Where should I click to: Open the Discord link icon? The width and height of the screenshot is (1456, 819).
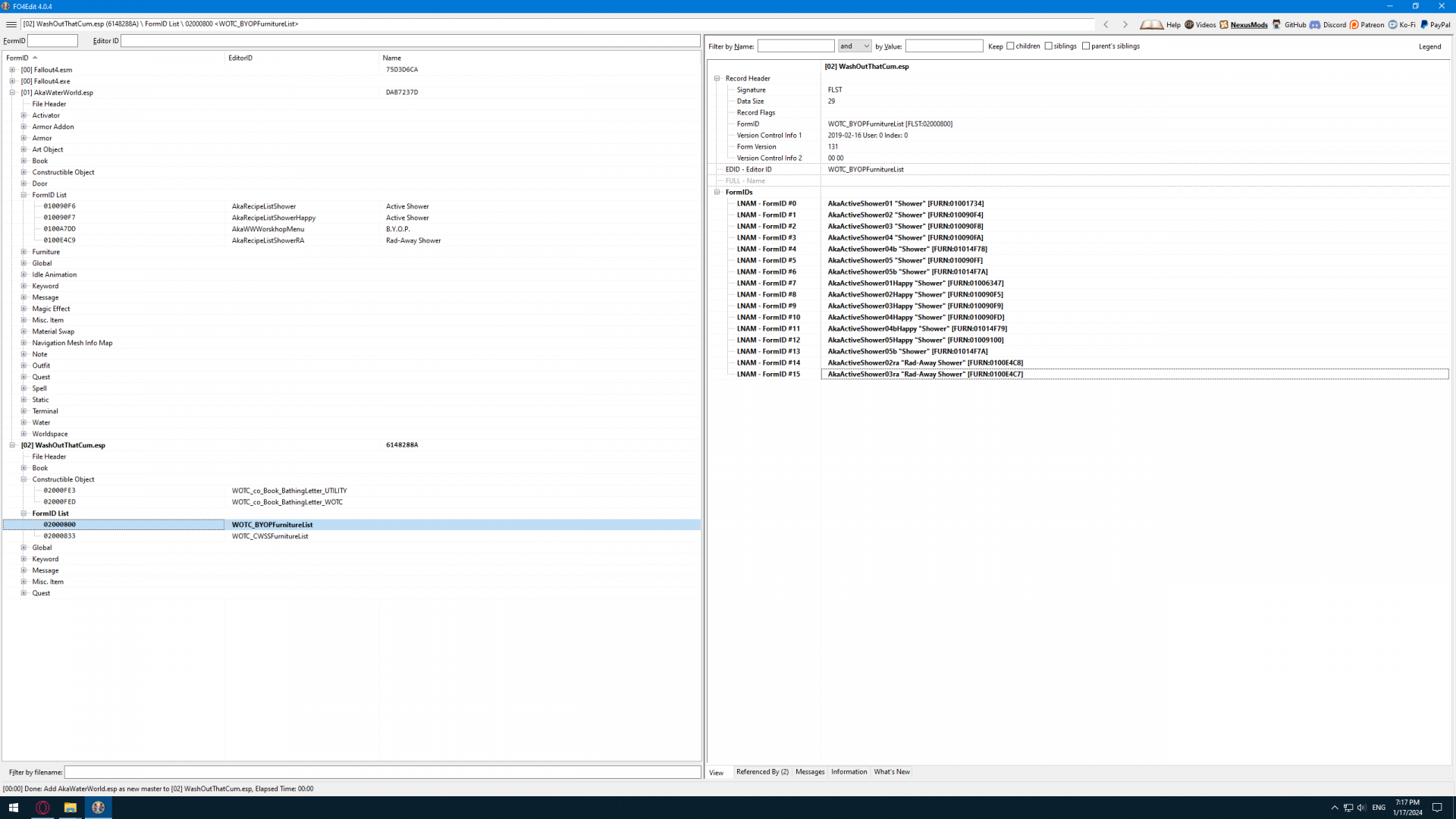tap(1315, 24)
